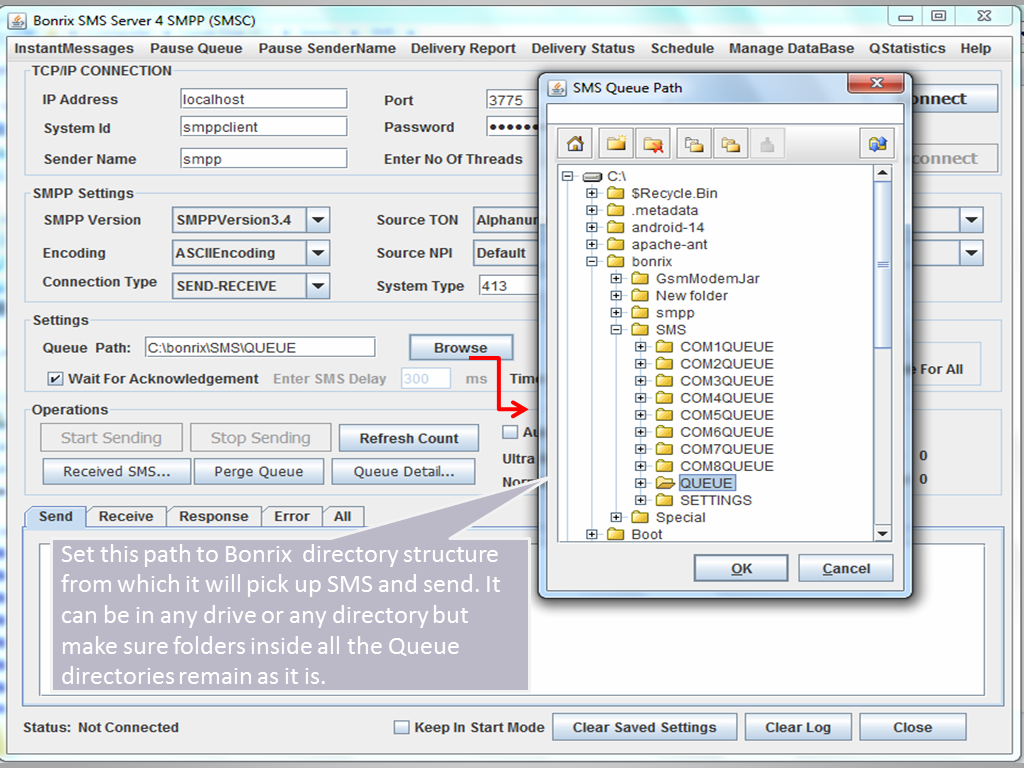Collapse the C:\ drive node
This screenshot has height=768, width=1024.
(568, 176)
